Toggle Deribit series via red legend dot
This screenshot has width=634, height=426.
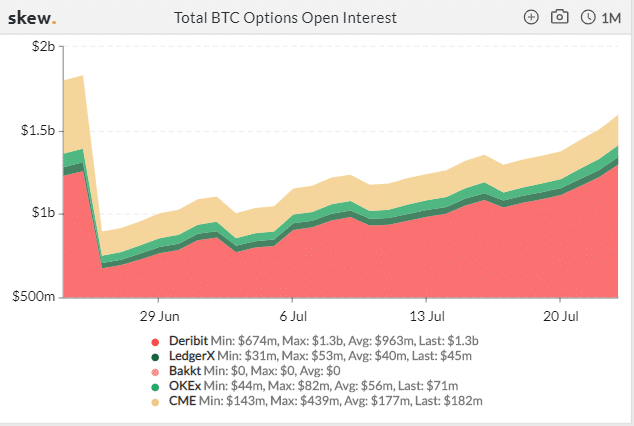155,342
